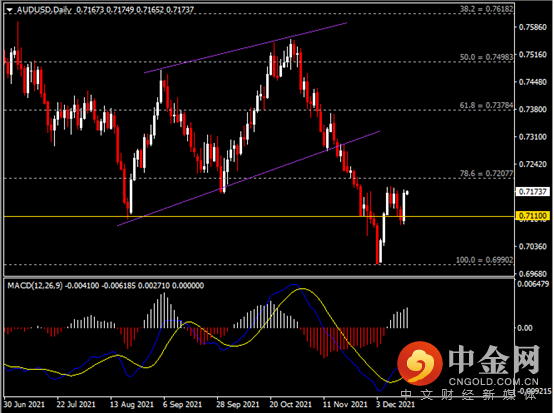Screen dimensions: 554x413
Task: Click the 0.75860 price scale value
Action: tap(532, 27)
